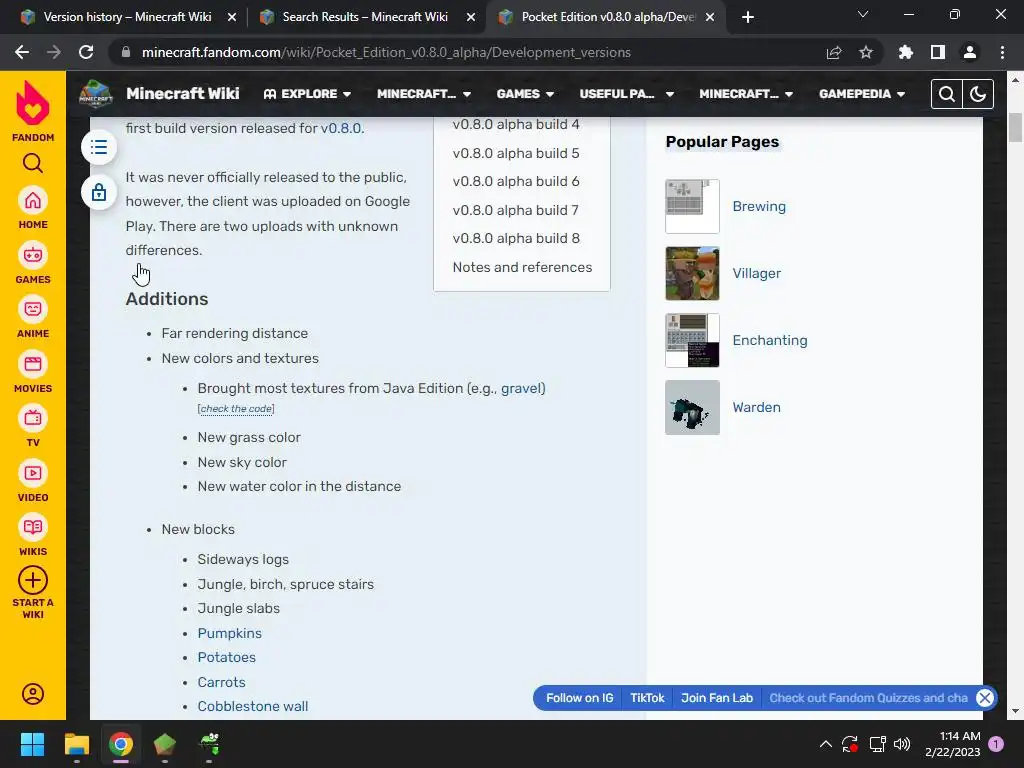Open the Warden popular page link
This screenshot has height=768, width=1024.
756,407
